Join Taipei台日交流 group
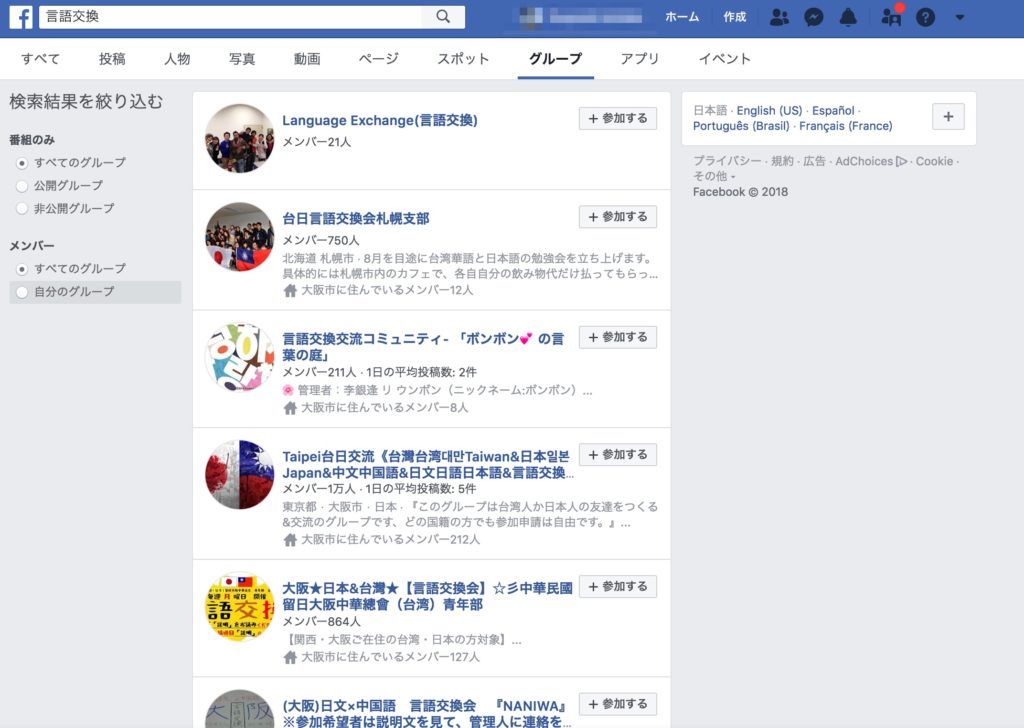 pos(618,455)
